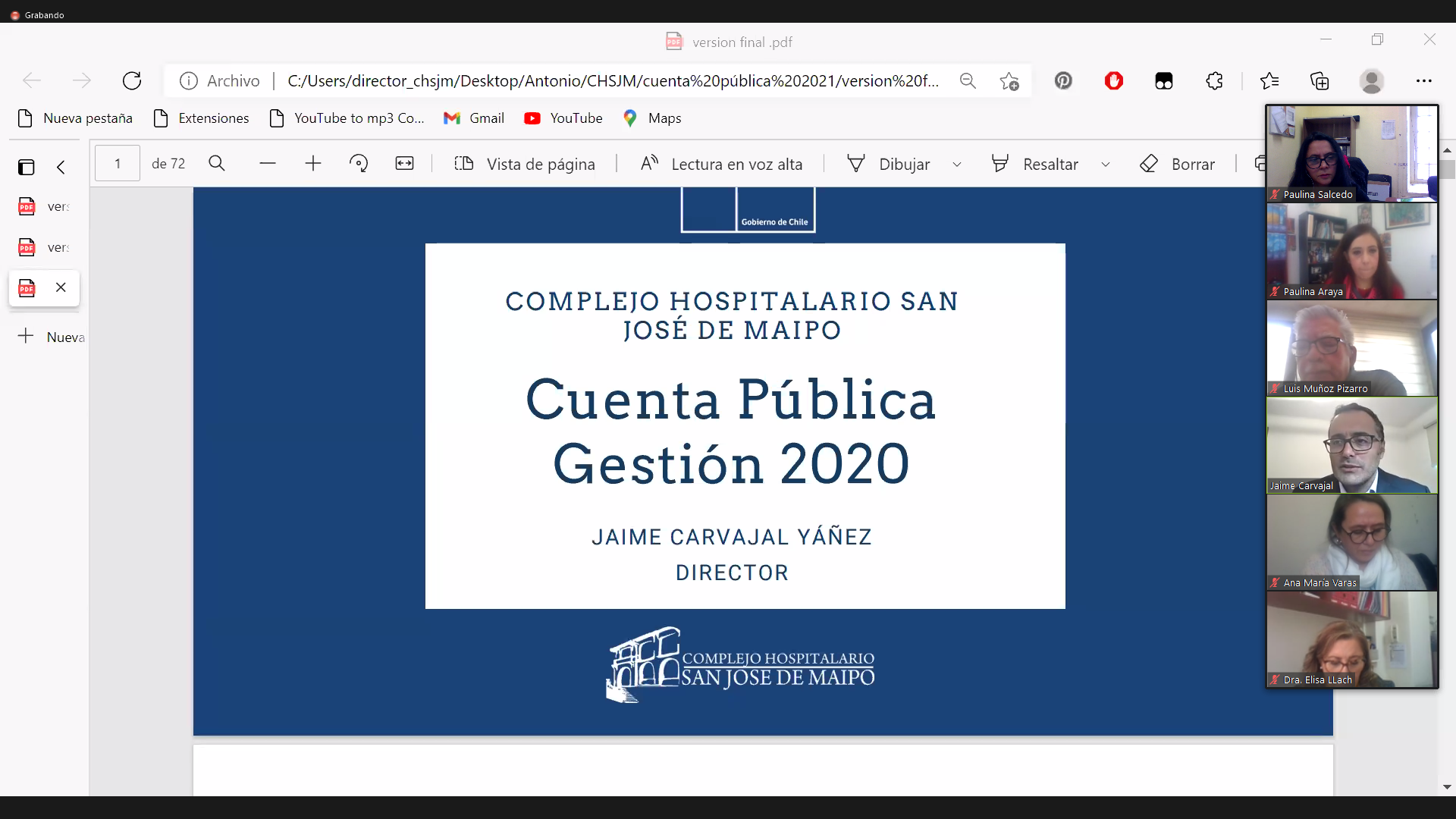Expand the Dibujar dropdown arrow
Viewport: 1456px width, 819px height.
[957, 165]
